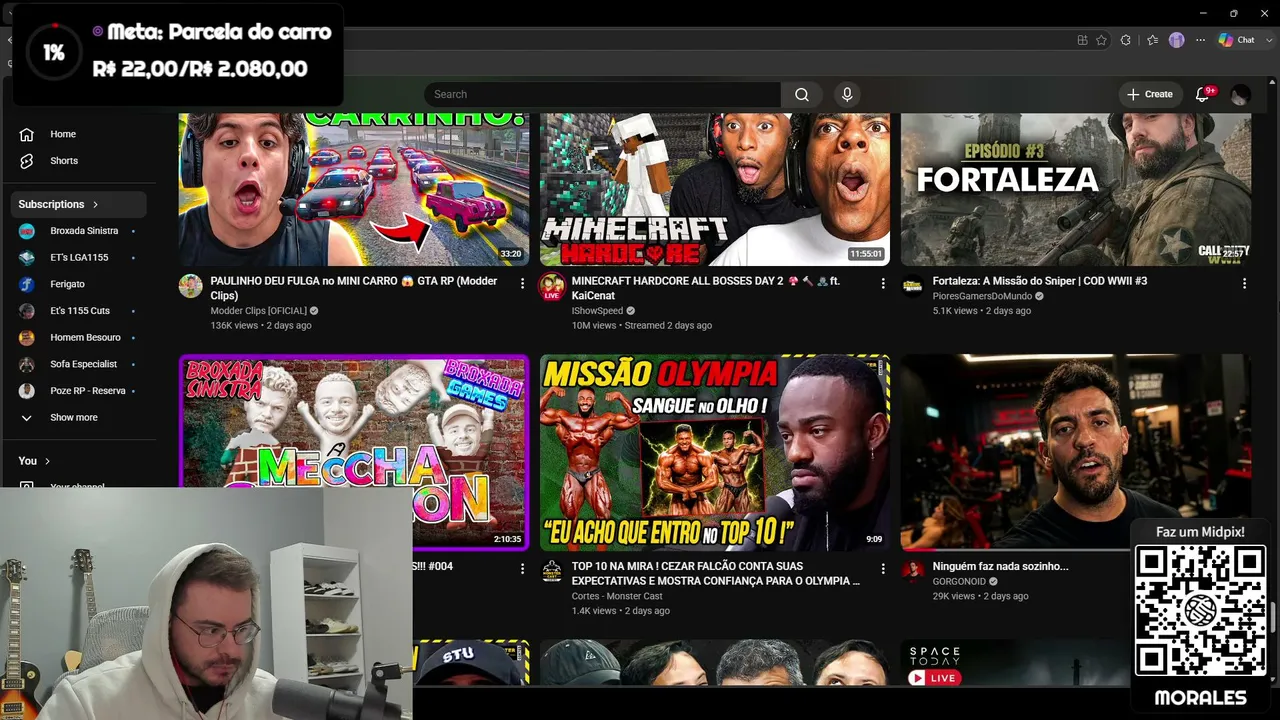This screenshot has width=1280, height=720.
Task: Open the YouTube account avatar menu
Action: click(1241, 94)
